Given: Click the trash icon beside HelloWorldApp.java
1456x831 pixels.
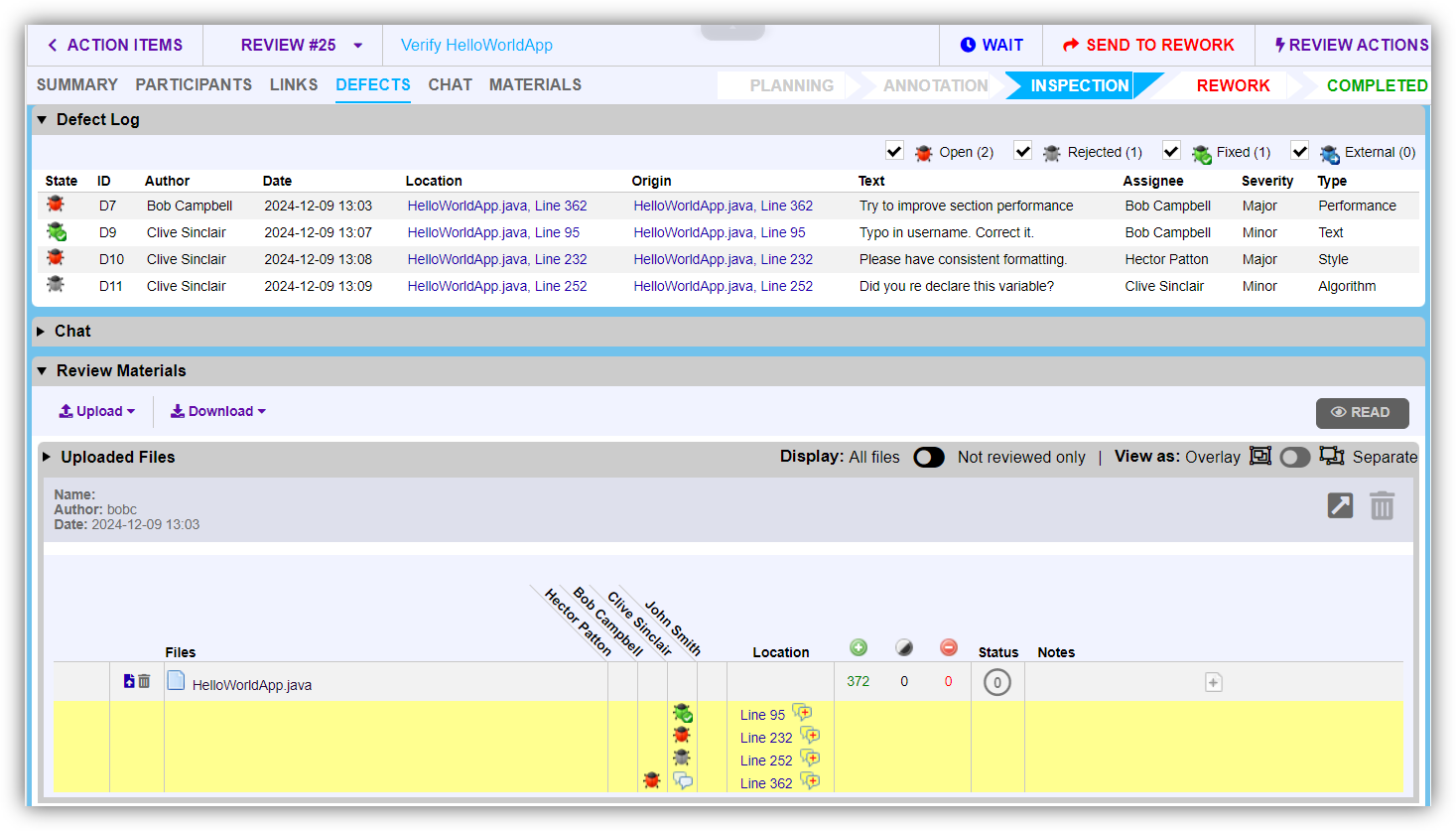Looking at the screenshot, I should 145,681.
